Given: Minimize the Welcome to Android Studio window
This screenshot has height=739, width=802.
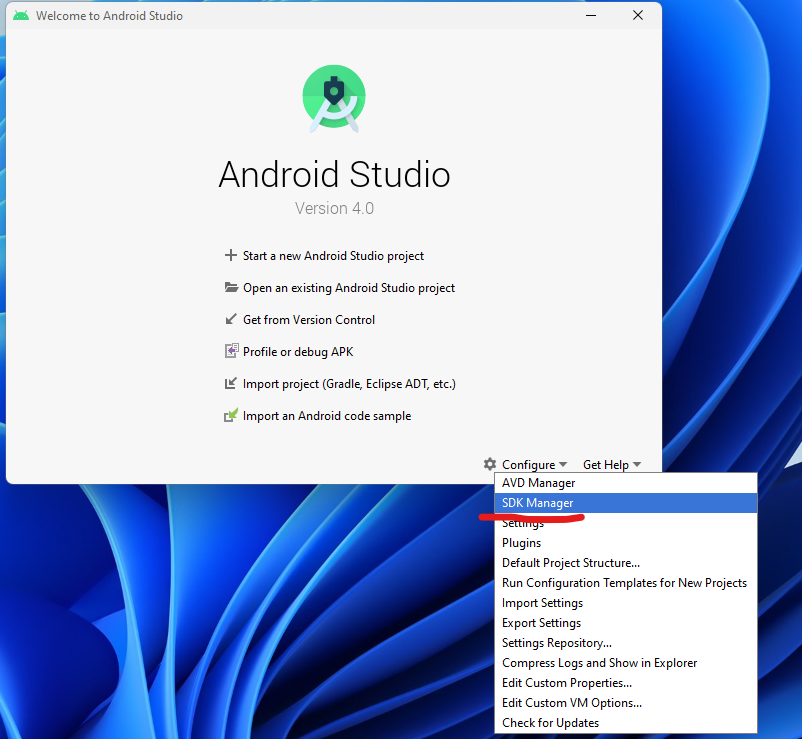Looking at the screenshot, I should pos(590,16).
